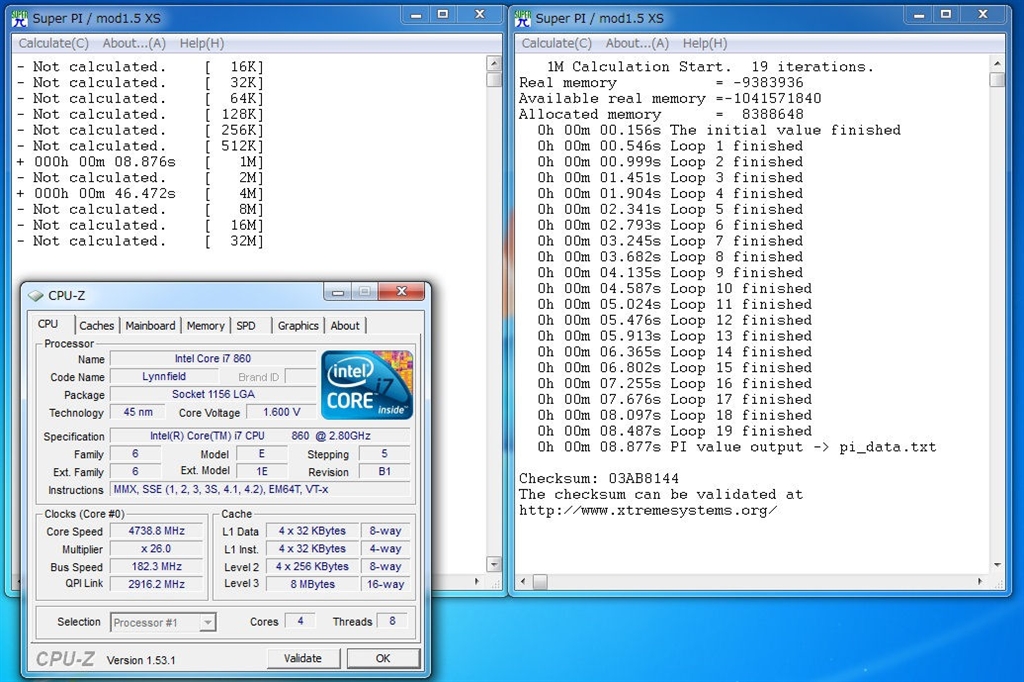The image size is (1024, 682).
Task: Open Help(H) menu in the calculation log window
Action: tap(705, 43)
